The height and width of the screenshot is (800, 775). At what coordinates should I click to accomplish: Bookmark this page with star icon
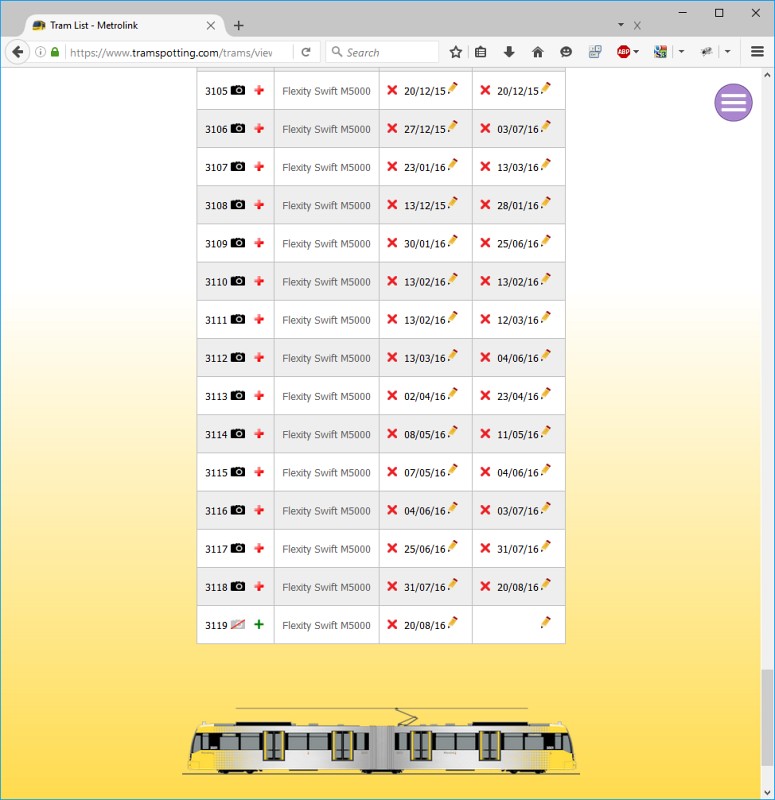point(456,52)
